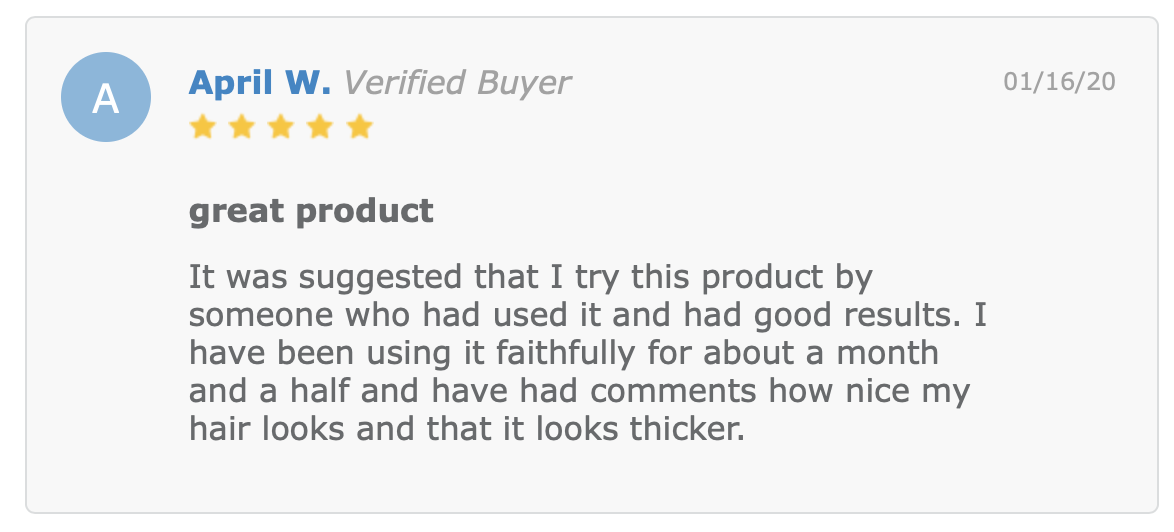This screenshot has width=1174, height=532.
Task: Select the third rating star
Action: tap(281, 126)
